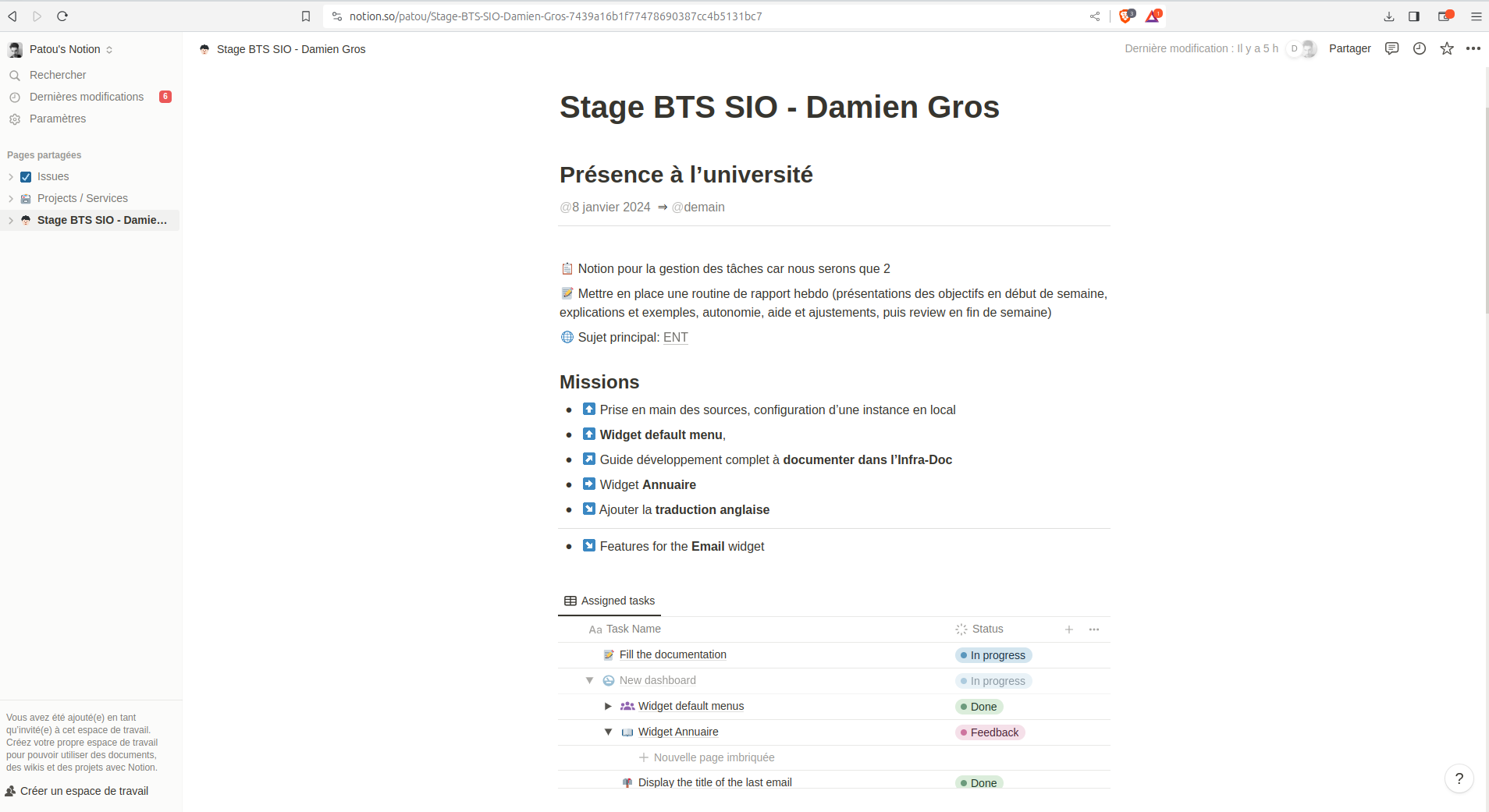Go forward using the browser forward arrow
Image resolution: width=1489 pixels, height=812 pixels.
[37, 16]
